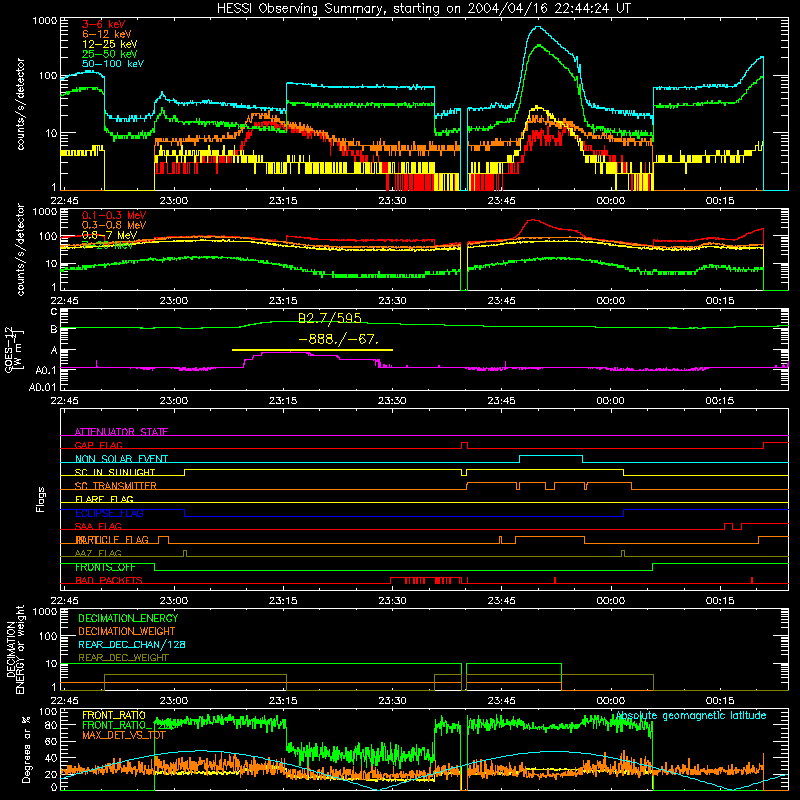The height and width of the screenshot is (800, 800).
Task: Click the green 25-50 keV legend entry
Action: point(110,54)
